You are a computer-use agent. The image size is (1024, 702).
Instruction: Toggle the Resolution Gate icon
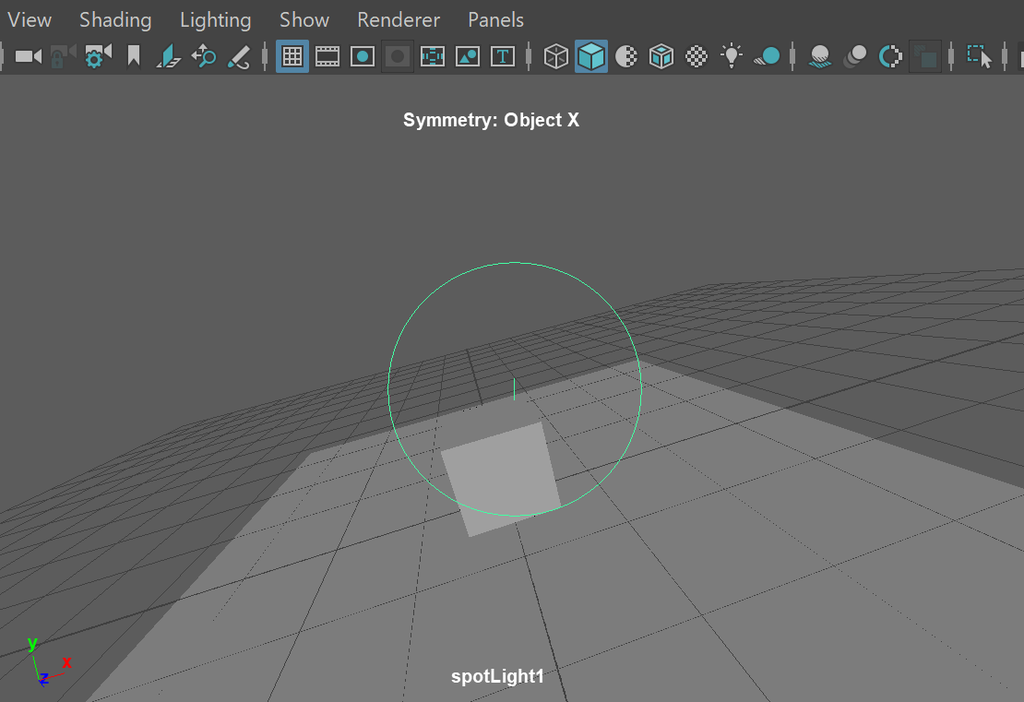click(x=362, y=57)
